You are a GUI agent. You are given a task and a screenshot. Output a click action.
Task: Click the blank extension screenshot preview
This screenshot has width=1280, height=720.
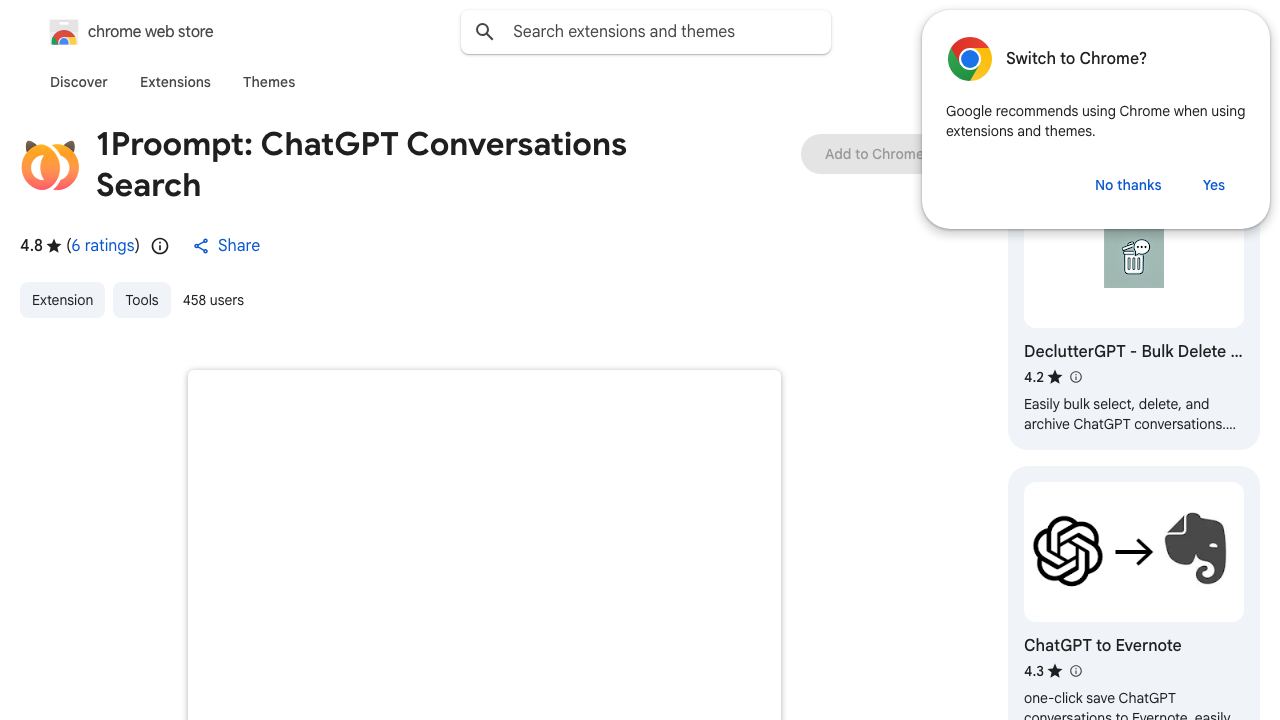[x=484, y=545]
